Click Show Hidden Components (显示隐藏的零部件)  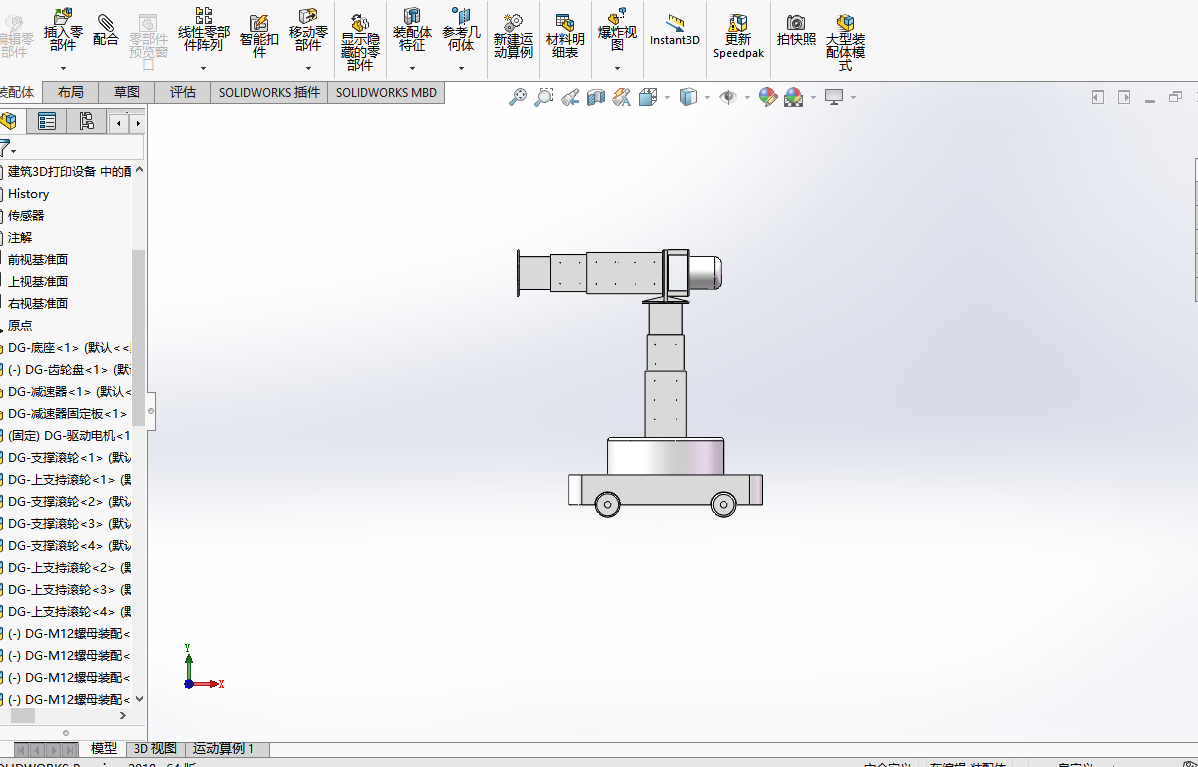360,42
